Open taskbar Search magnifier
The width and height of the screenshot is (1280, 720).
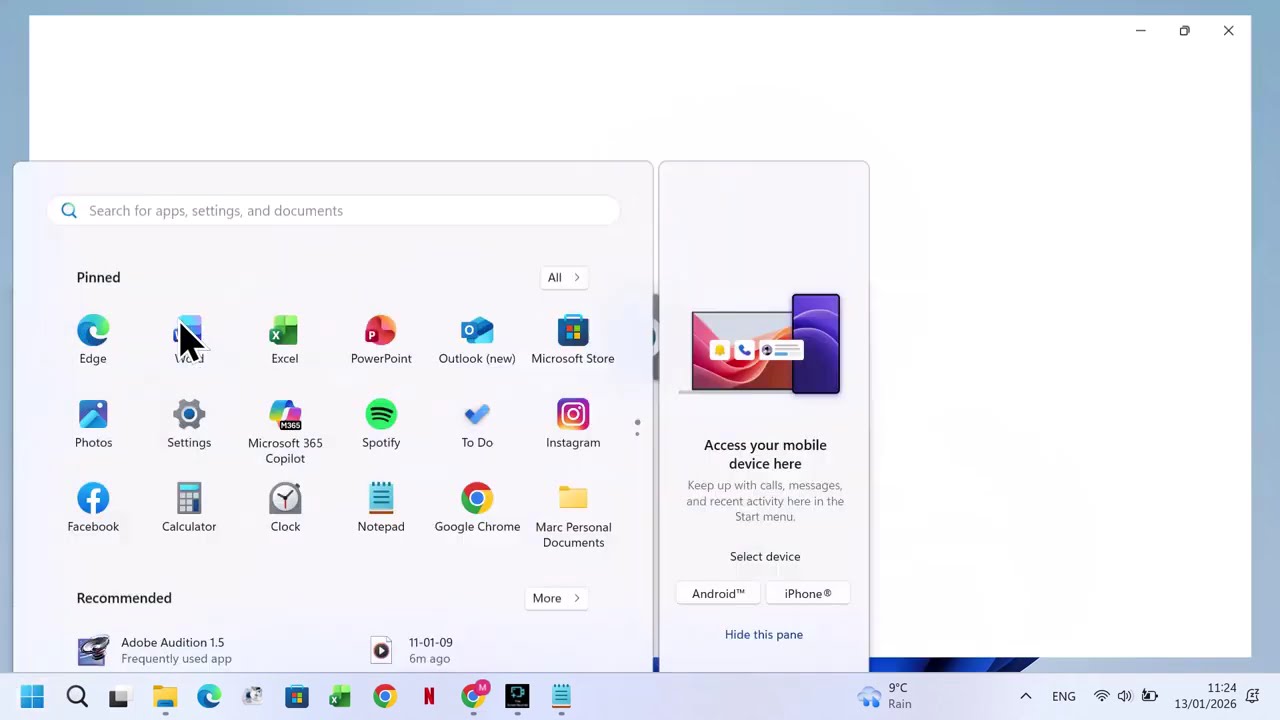click(77, 696)
